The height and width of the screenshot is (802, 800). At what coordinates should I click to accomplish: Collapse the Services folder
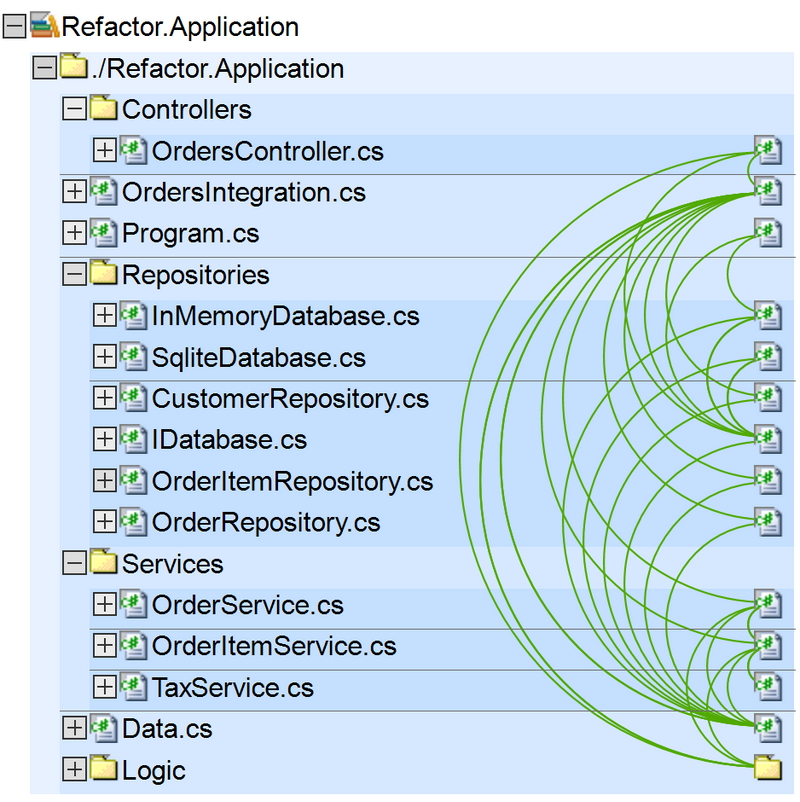coord(74,563)
